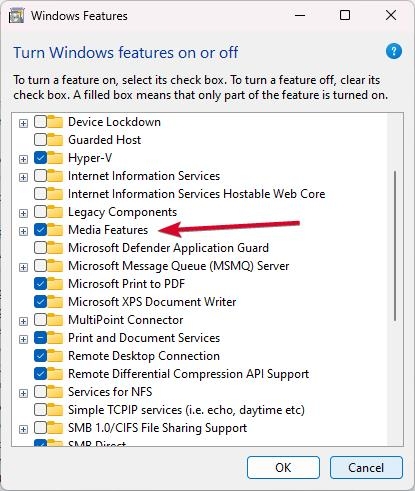The image size is (415, 491).
Task: Expand Microsoft Message Queue (MSMQ) Server node
Action: 23,267
